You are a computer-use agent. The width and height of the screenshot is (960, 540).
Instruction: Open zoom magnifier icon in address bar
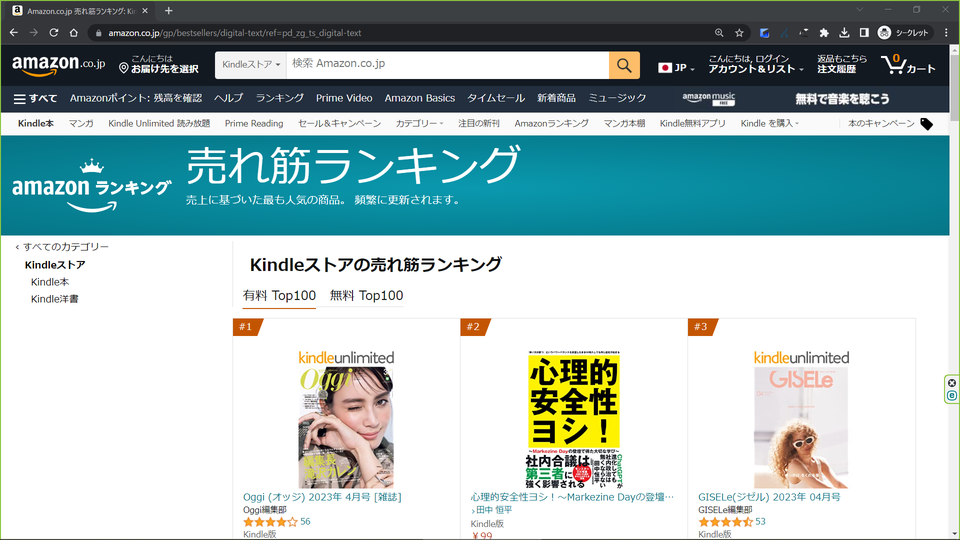coord(719,32)
